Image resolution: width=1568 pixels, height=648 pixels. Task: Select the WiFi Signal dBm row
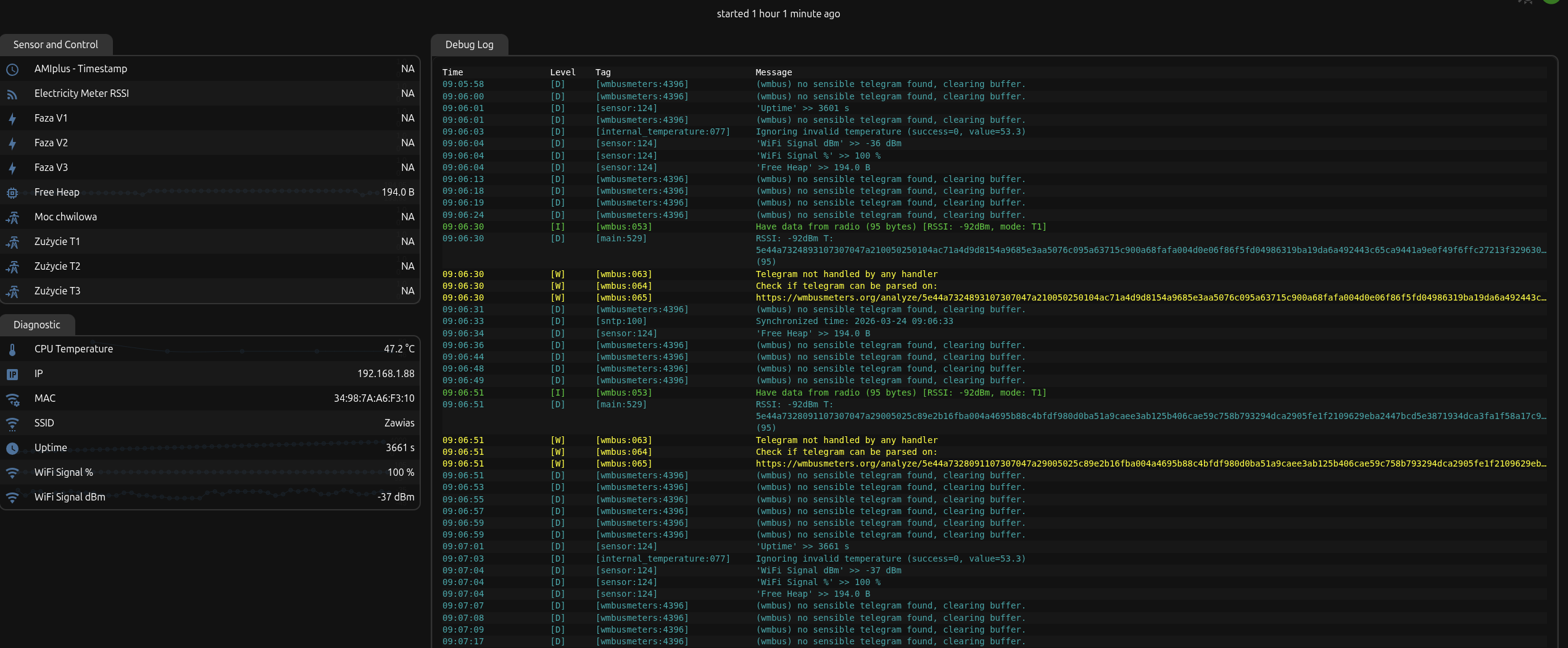click(210, 497)
